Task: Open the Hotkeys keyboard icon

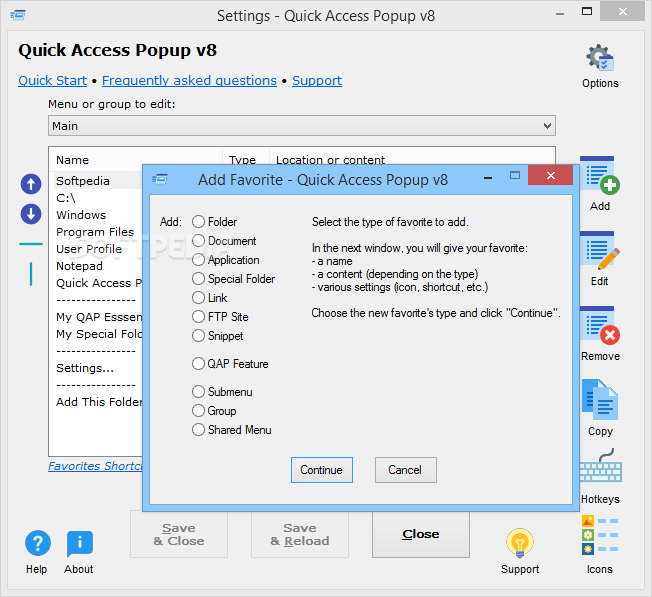Action: [601, 466]
